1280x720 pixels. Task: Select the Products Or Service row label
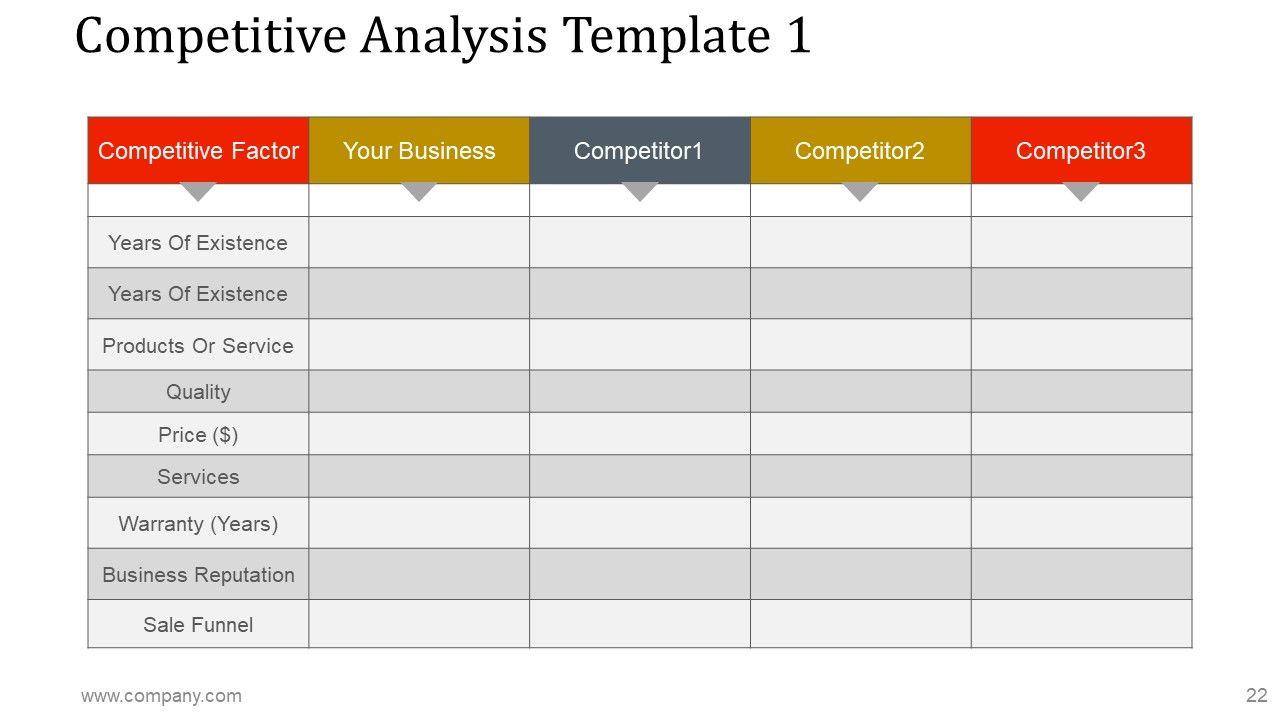[198, 346]
